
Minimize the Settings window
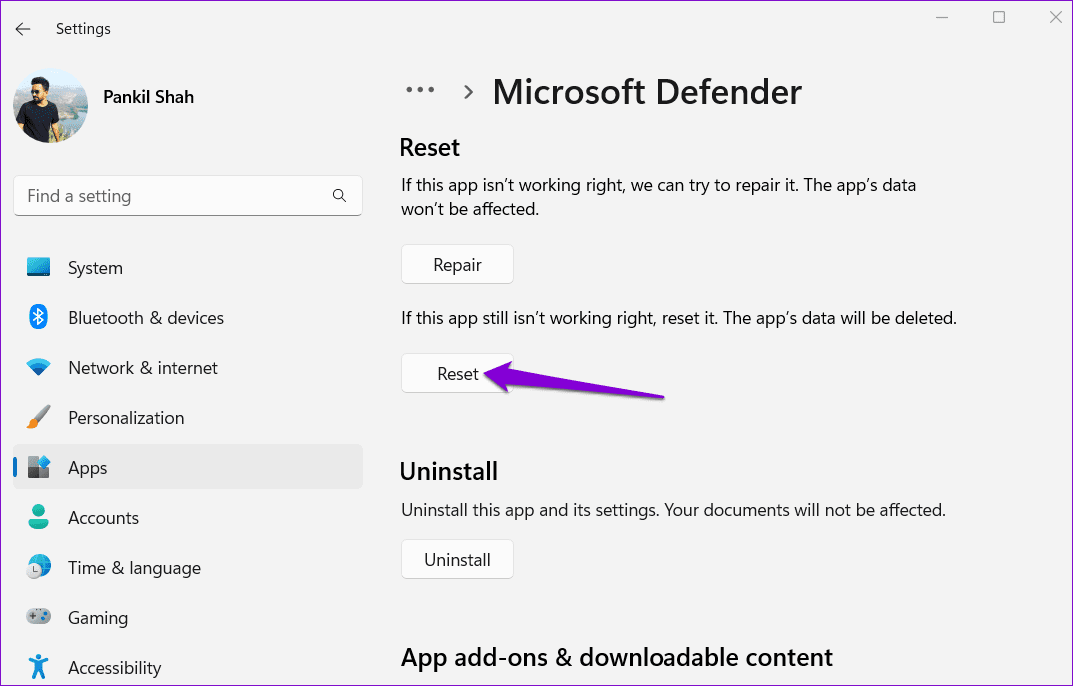[x=942, y=17]
